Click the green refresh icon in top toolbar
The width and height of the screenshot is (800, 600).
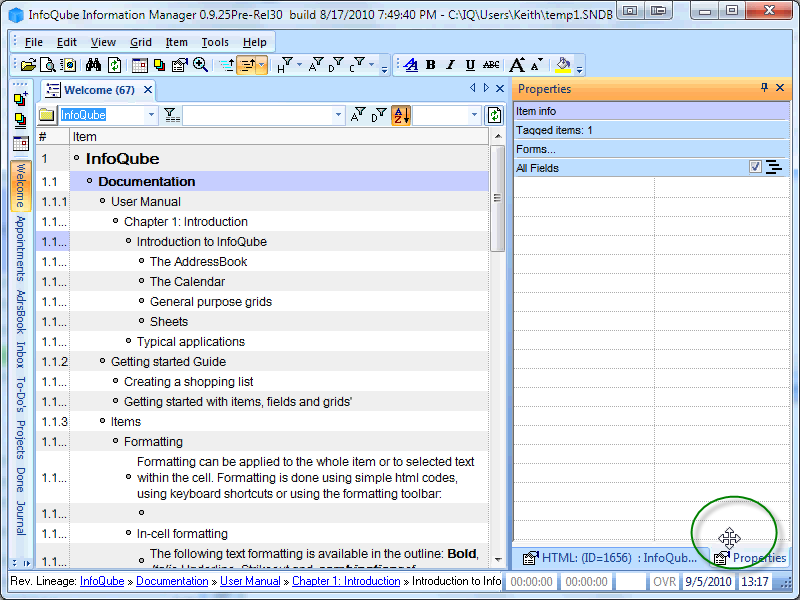coord(114,65)
